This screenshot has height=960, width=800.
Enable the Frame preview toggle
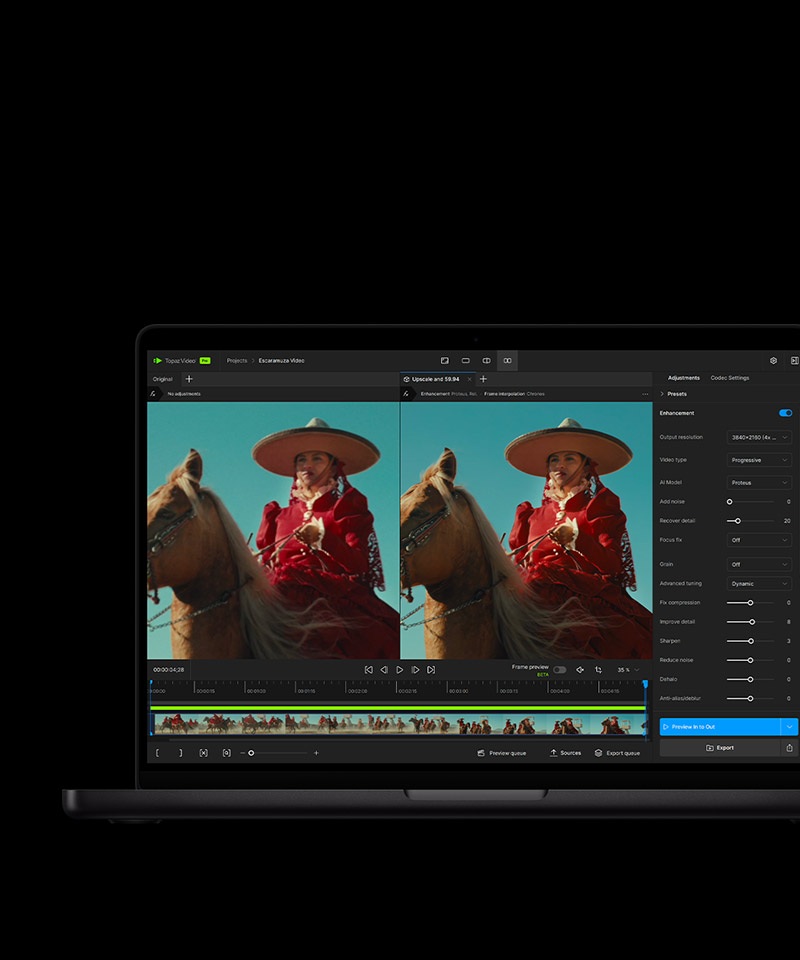[x=559, y=669]
